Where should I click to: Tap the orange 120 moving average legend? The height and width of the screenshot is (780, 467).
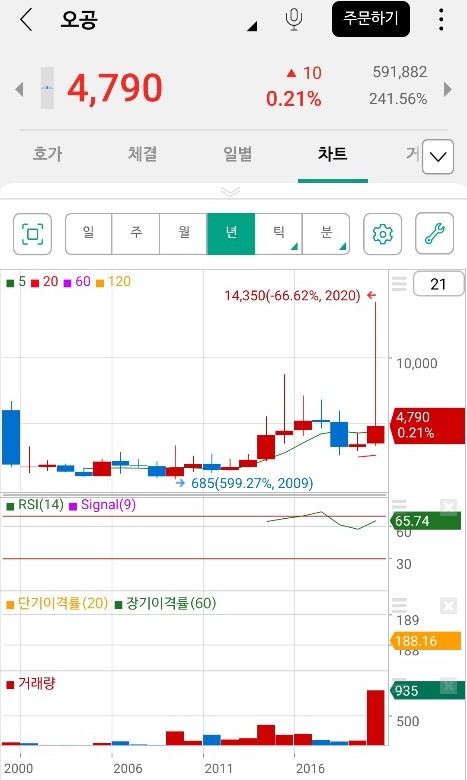[113, 282]
